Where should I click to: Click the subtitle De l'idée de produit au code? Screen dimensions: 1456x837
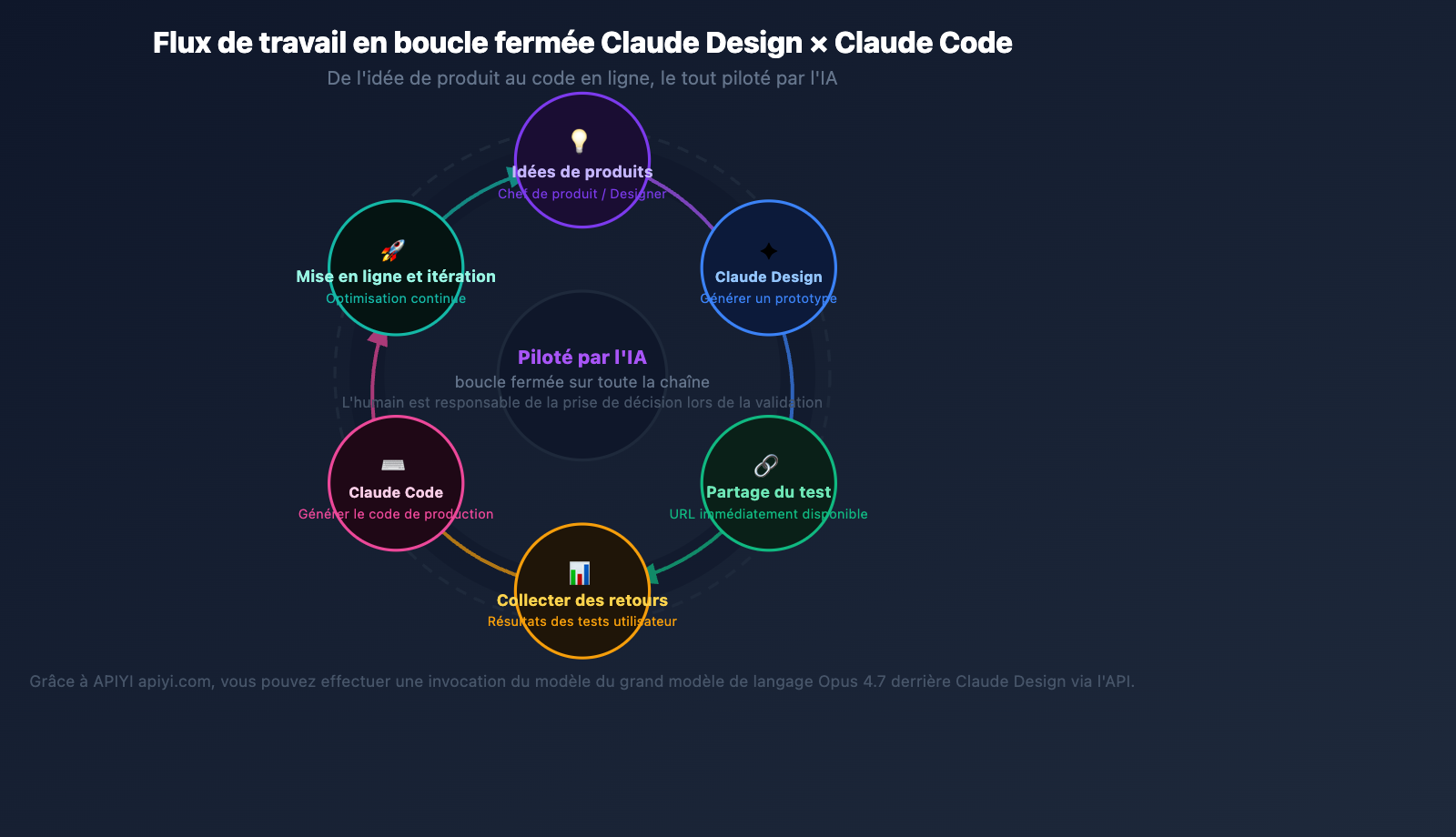click(x=581, y=78)
